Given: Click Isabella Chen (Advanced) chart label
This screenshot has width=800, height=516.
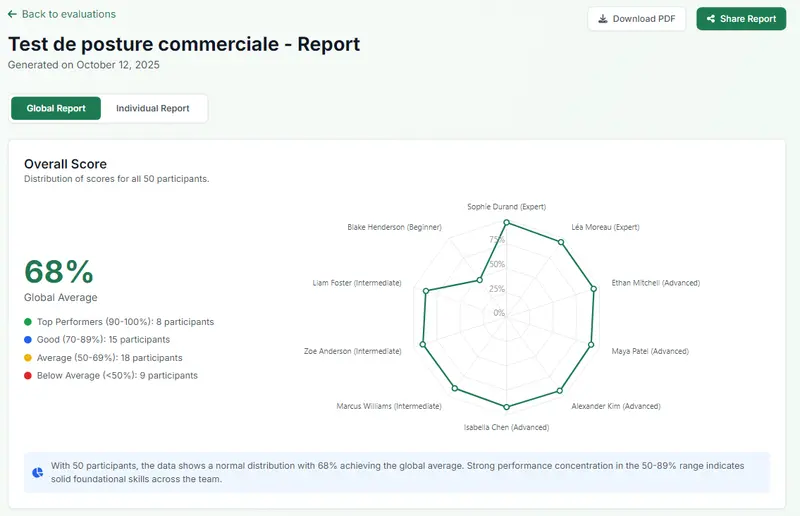Looking at the screenshot, I should 506,427.
